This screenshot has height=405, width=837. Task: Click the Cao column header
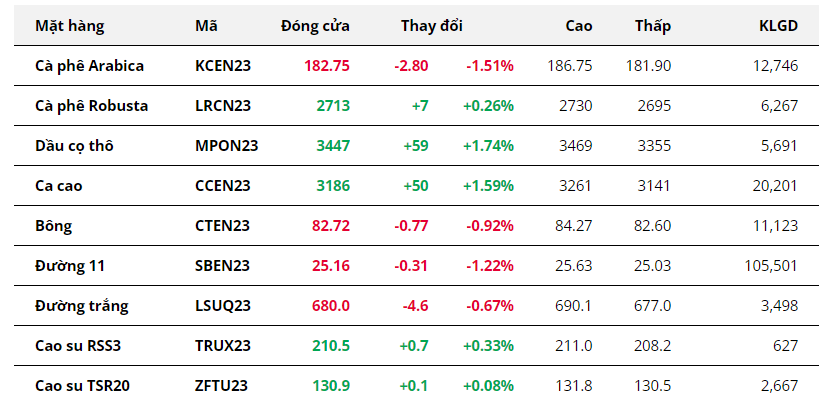(576, 26)
